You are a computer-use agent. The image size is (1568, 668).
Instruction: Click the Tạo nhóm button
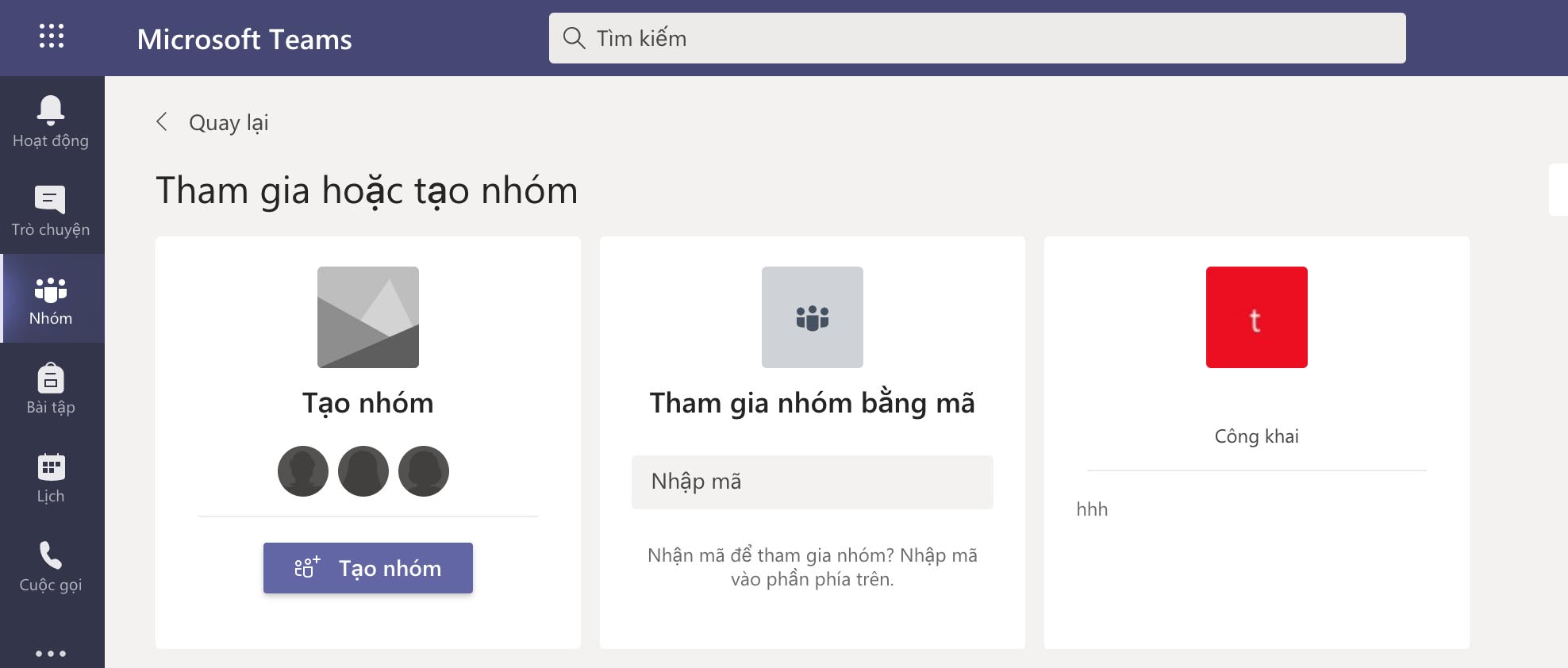tap(368, 568)
